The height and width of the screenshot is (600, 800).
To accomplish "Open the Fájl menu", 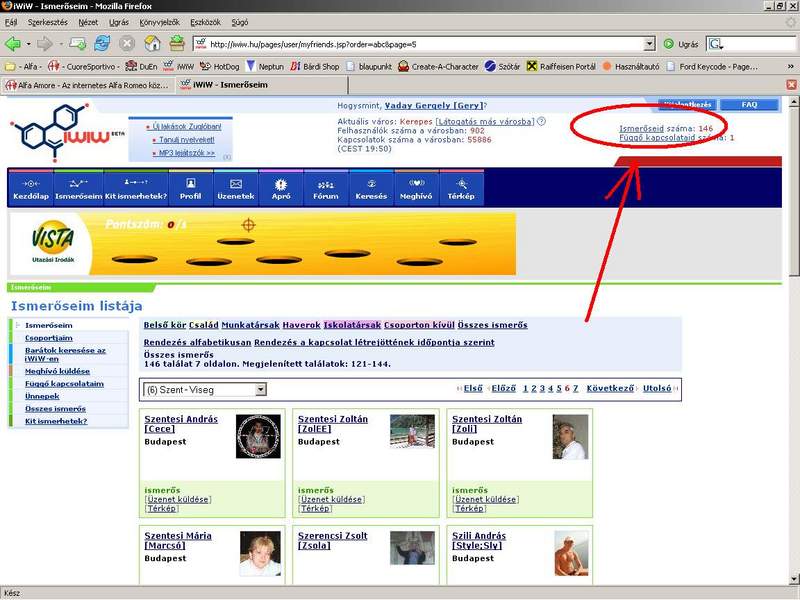I will [11, 22].
